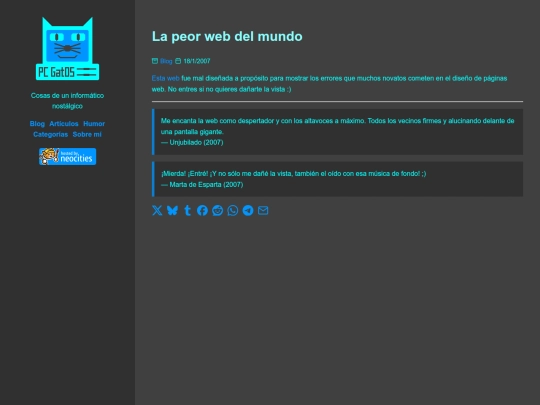Share the post via Telegram
Screen dimensions: 540x405
click(x=248, y=210)
